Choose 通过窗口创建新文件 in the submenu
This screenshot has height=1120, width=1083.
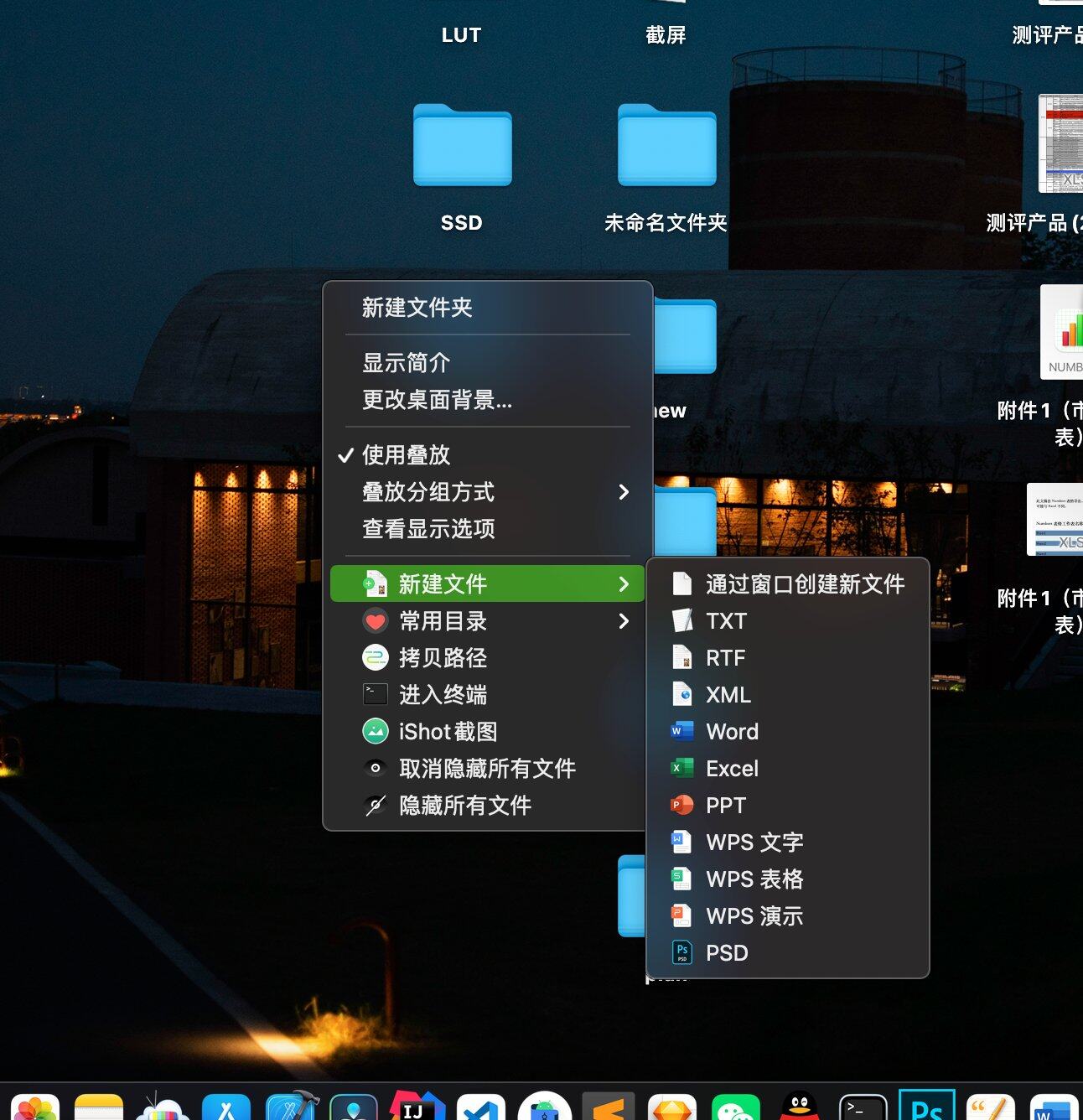coord(788,584)
